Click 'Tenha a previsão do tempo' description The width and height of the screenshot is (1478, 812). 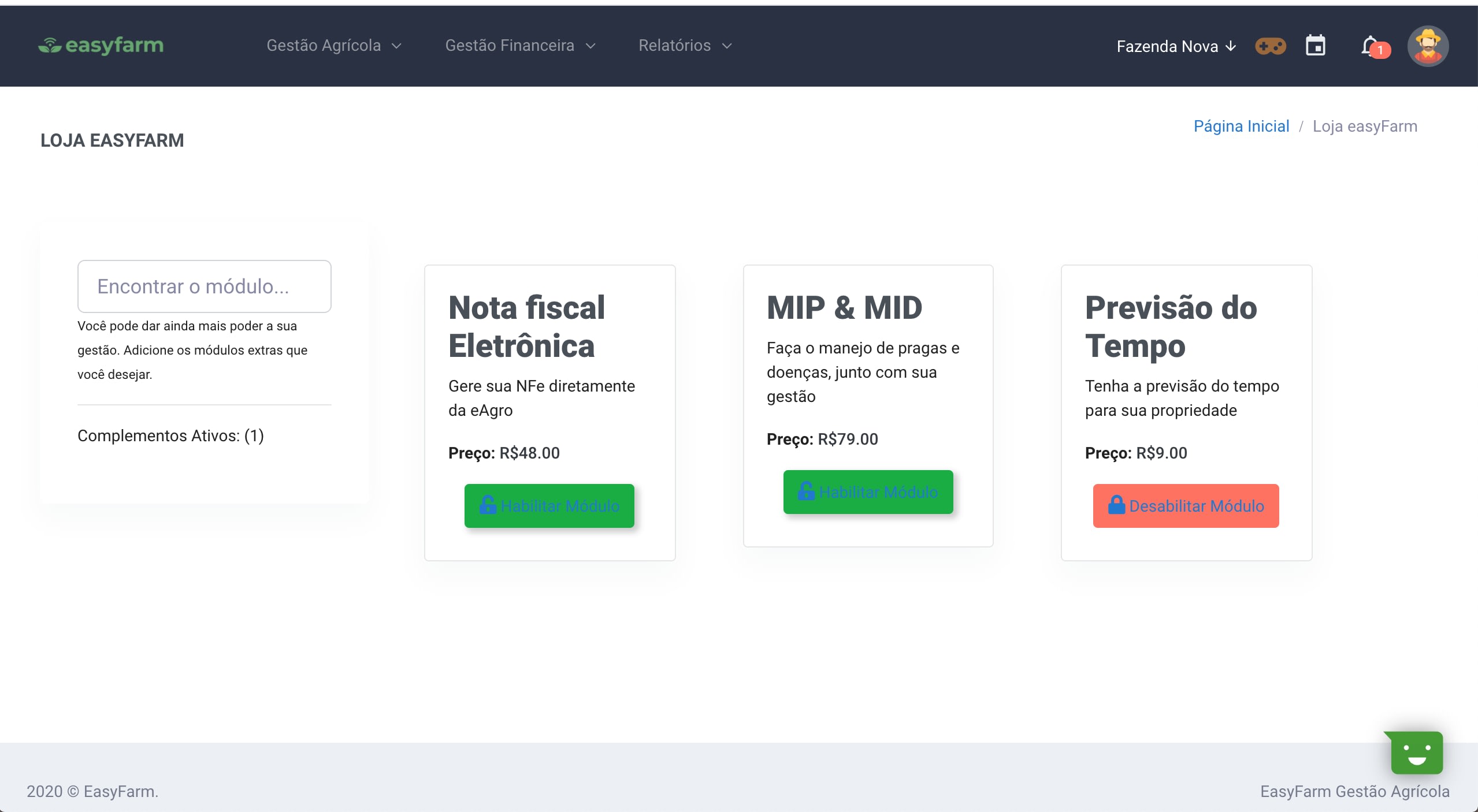[x=1182, y=398]
